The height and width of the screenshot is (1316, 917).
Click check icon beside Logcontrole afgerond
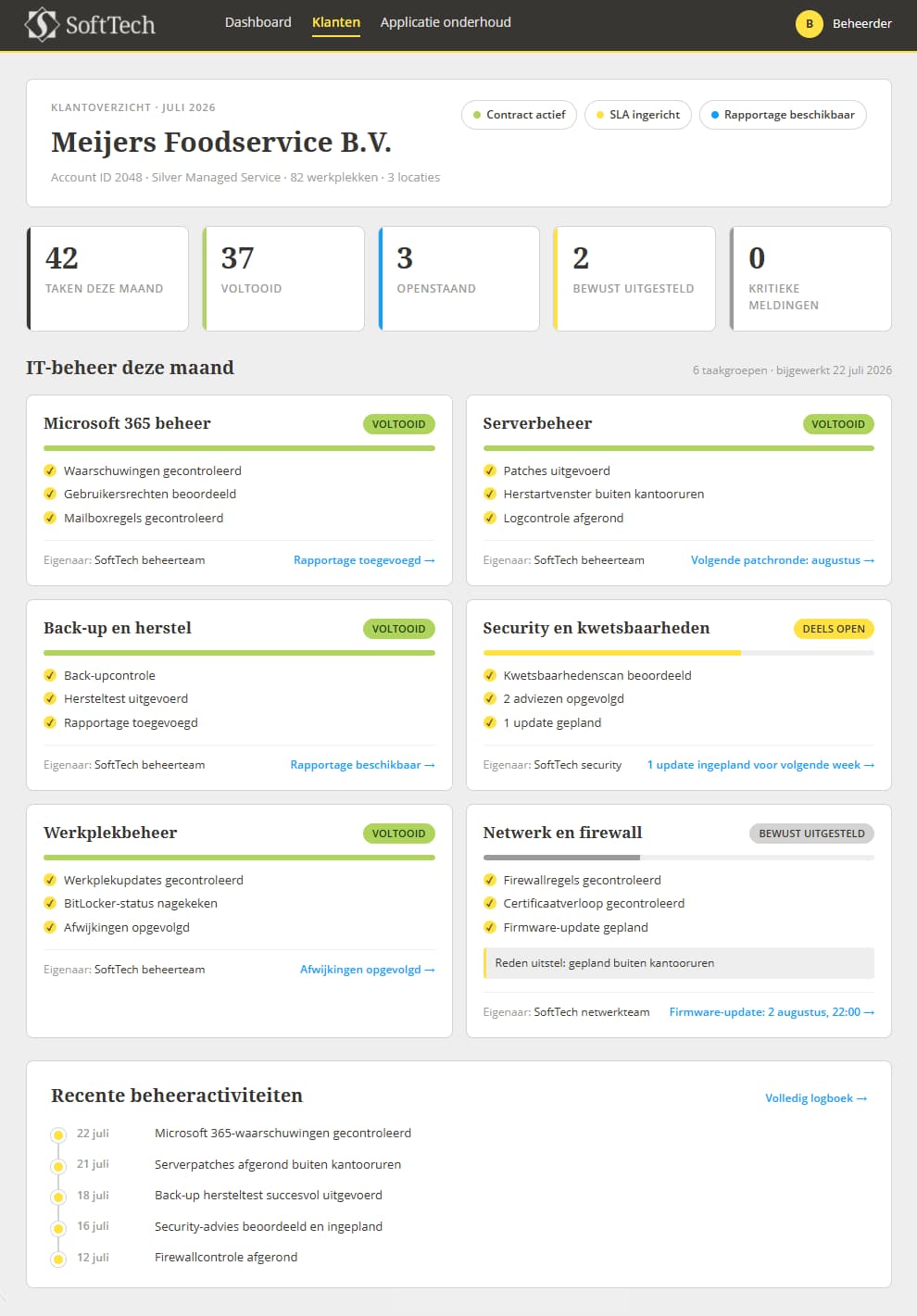pos(490,518)
